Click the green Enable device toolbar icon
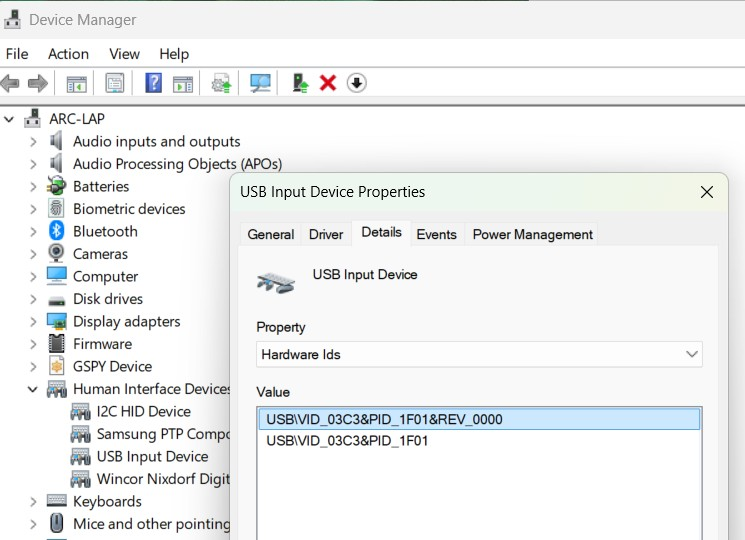The width and height of the screenshot is (745, 540). click(x=299, y=83)
